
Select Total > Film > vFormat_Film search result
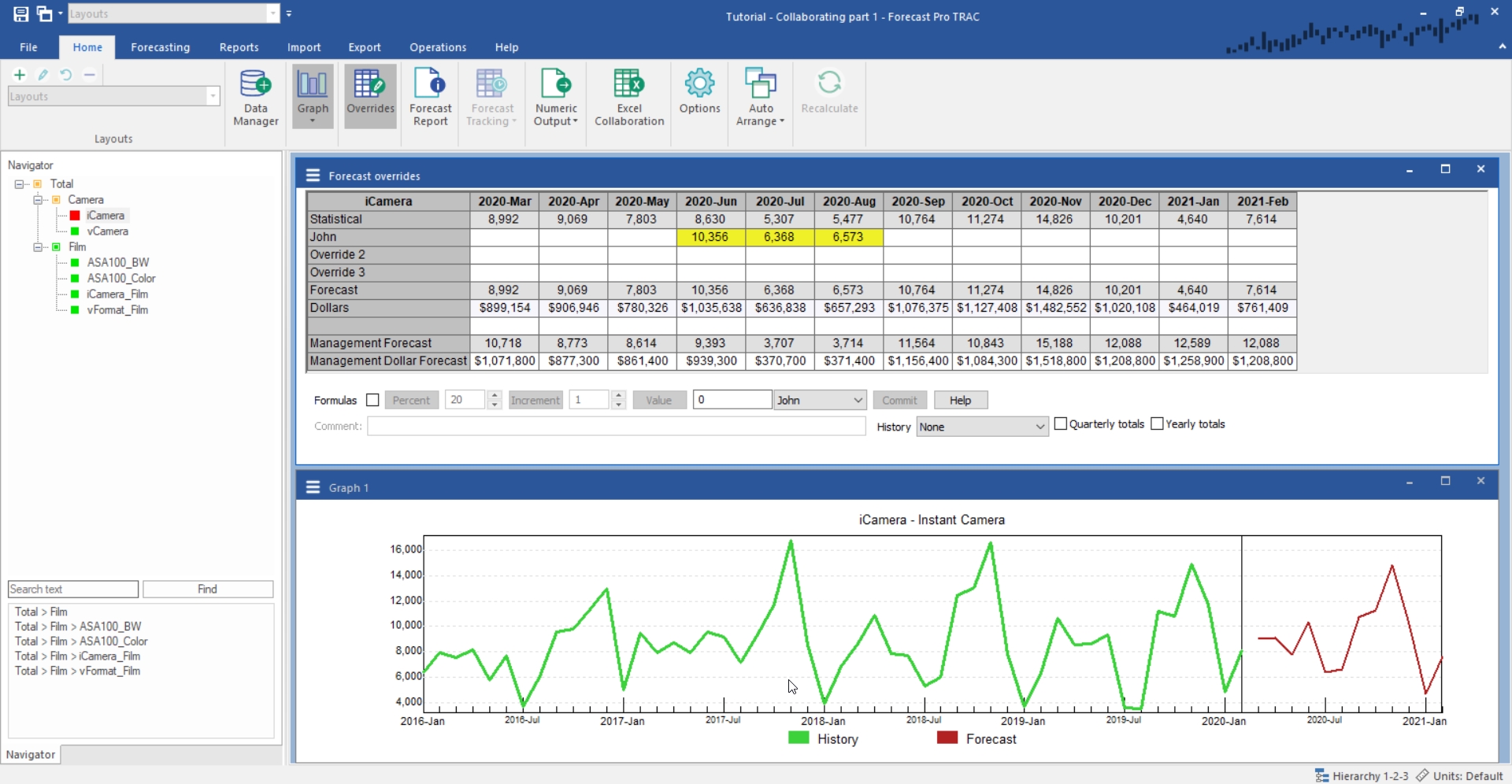(77, 671)
